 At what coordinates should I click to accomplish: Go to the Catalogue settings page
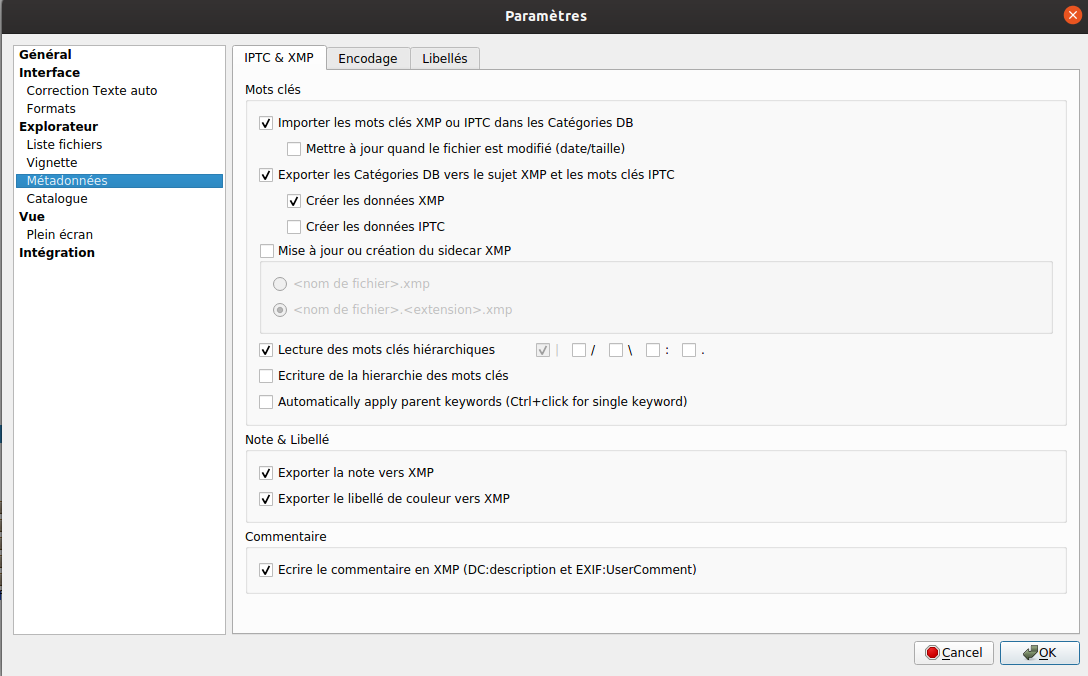tap(57, 199)
